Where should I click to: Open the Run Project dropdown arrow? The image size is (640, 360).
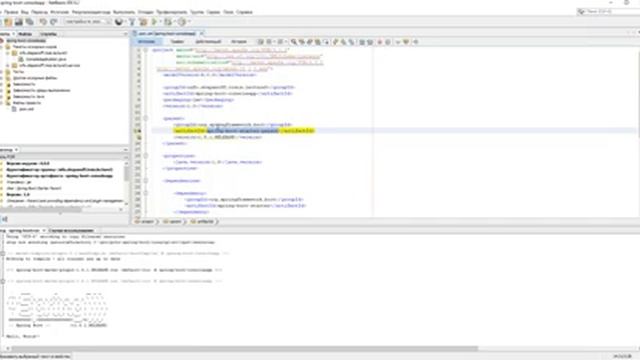point(160,22)
